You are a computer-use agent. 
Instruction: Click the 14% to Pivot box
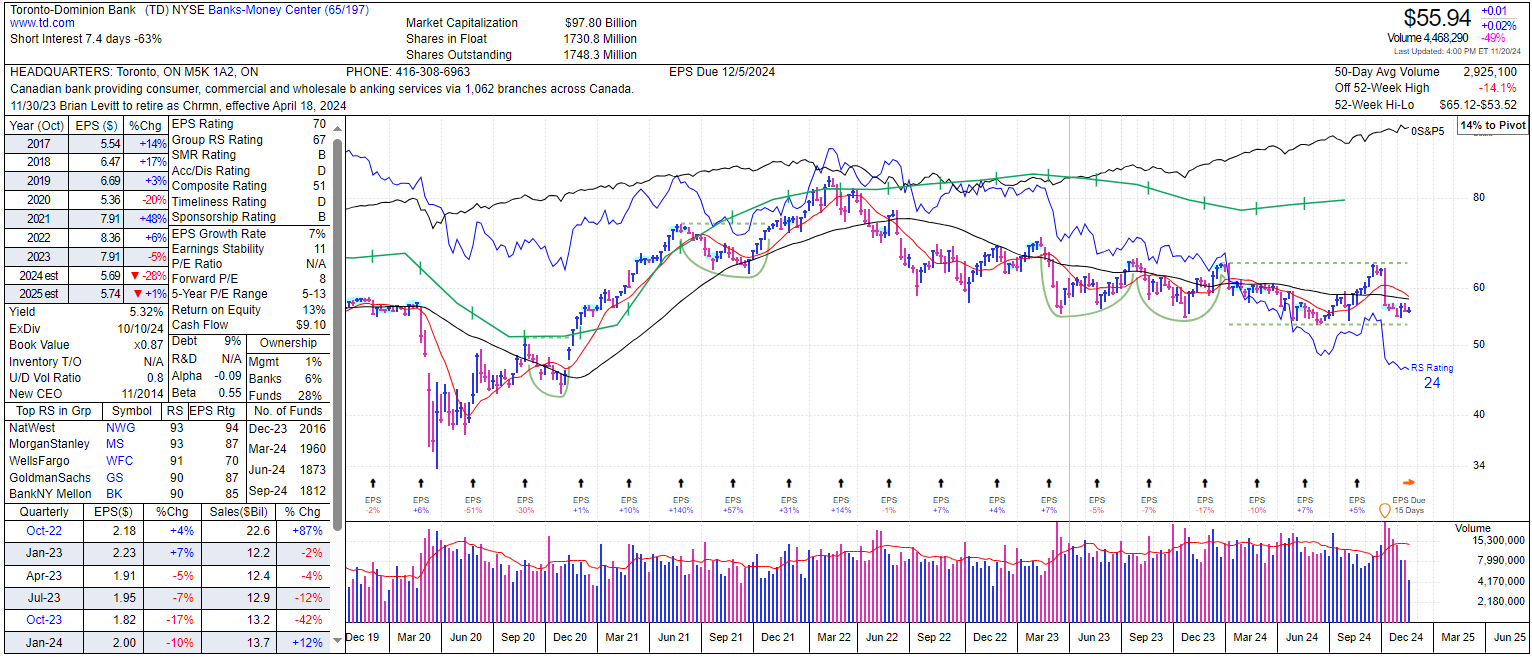(1493, 126)
